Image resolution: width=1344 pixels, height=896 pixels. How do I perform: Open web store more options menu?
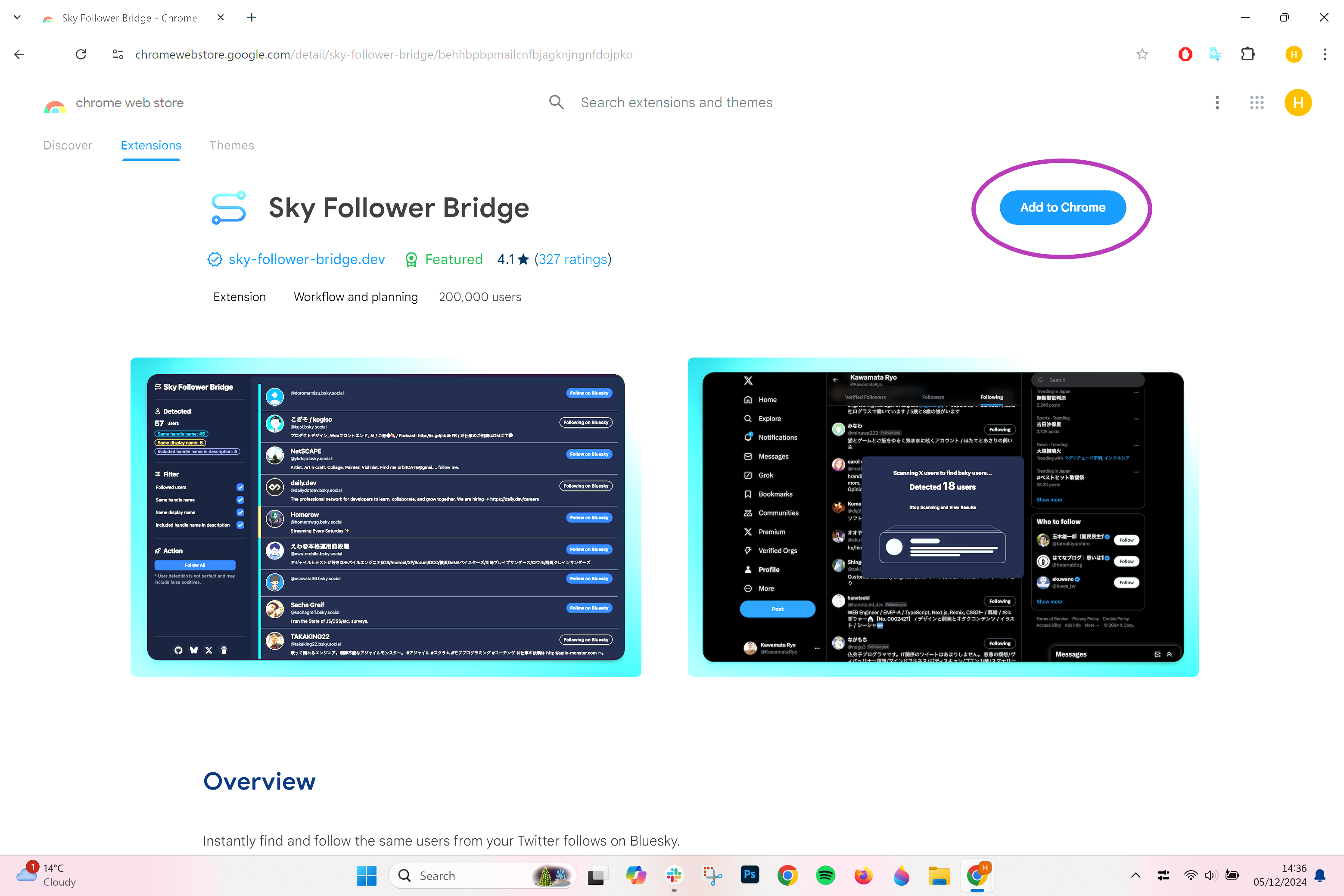pyautogui.click(x=1217, y=102)
